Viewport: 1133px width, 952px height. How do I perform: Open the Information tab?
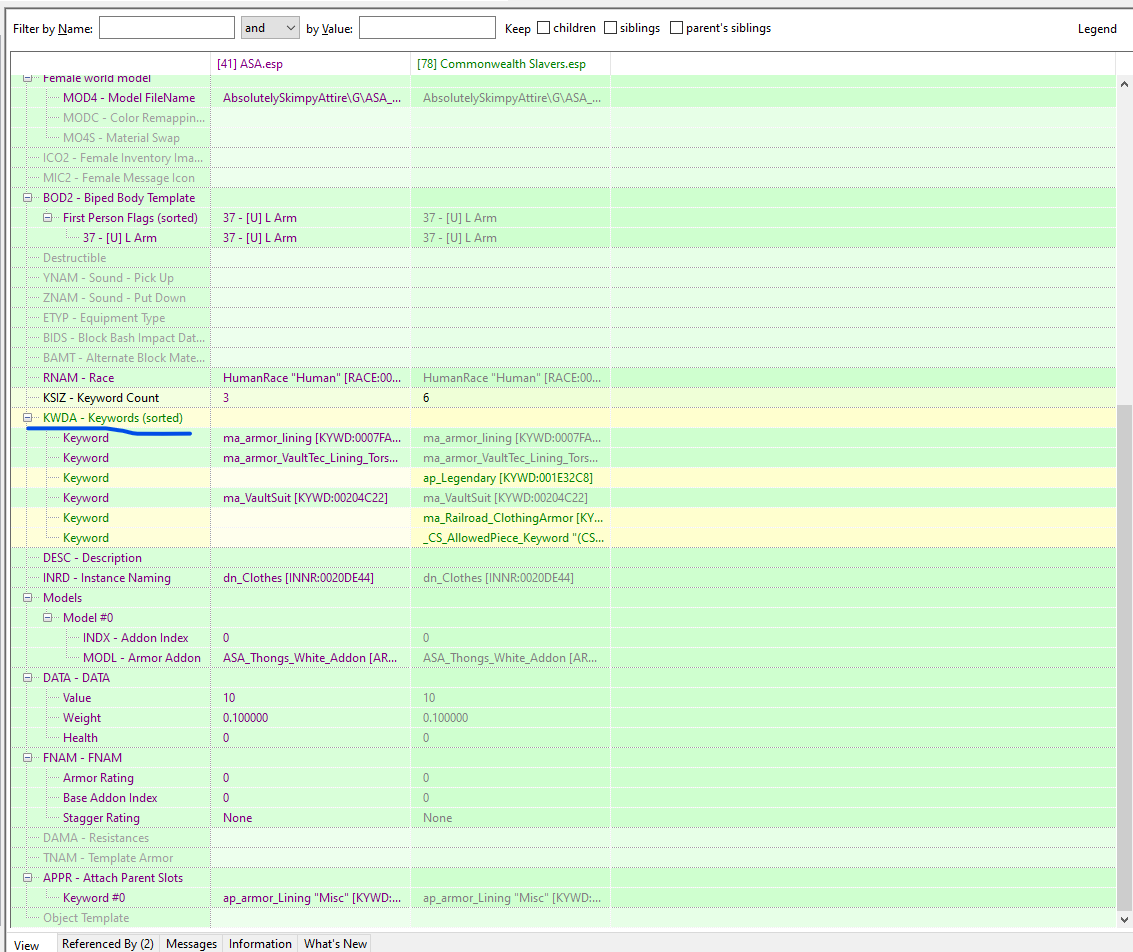click(x=260, y=943)
